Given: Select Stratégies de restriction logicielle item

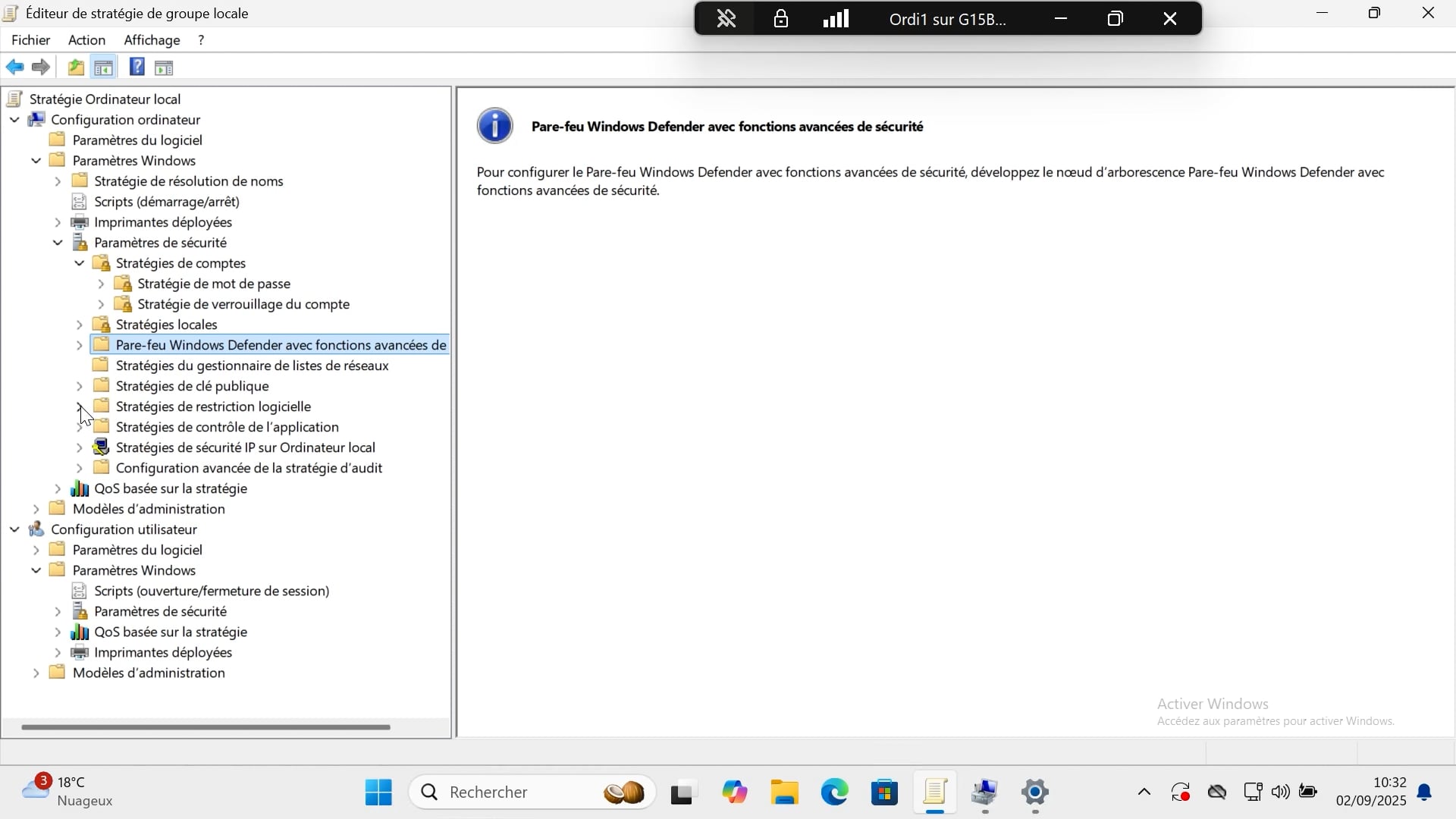Looking at the screenshot, I should click(x=213, y=406).
